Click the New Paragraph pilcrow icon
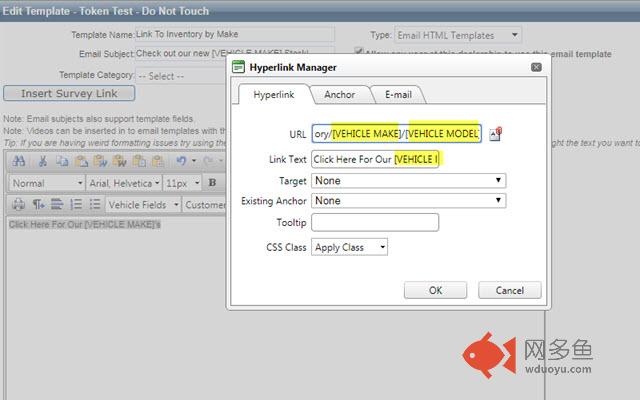 point(38,204)
